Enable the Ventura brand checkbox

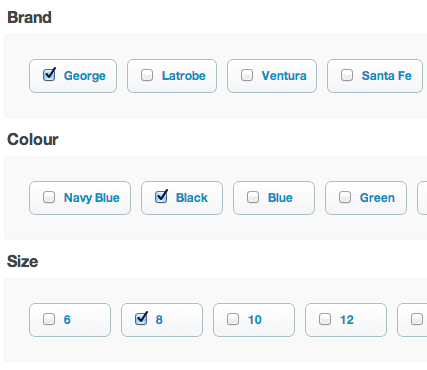pyautogui.click(x=247, y=75)
